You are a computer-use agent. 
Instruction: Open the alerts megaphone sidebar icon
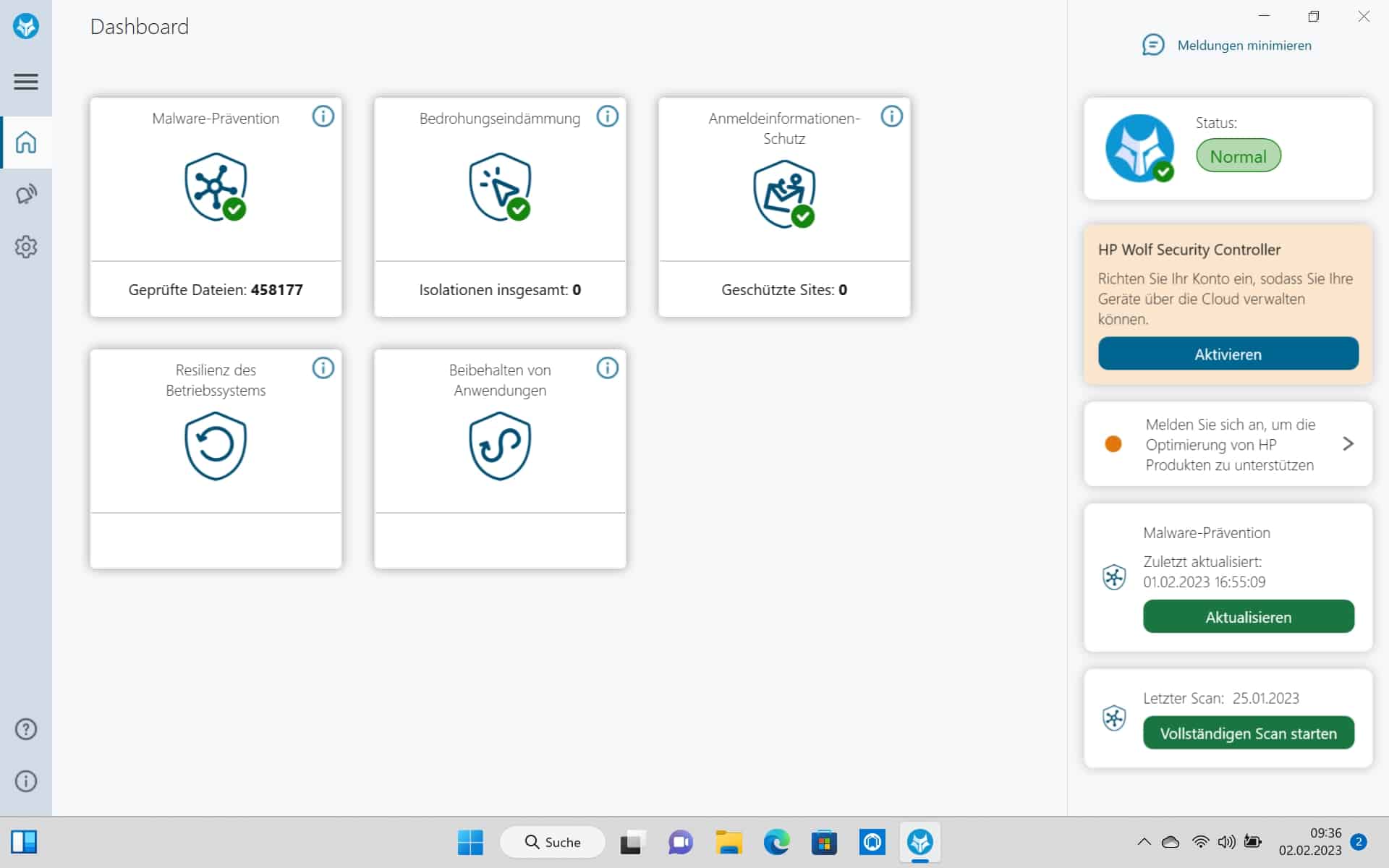click(26, 195)
